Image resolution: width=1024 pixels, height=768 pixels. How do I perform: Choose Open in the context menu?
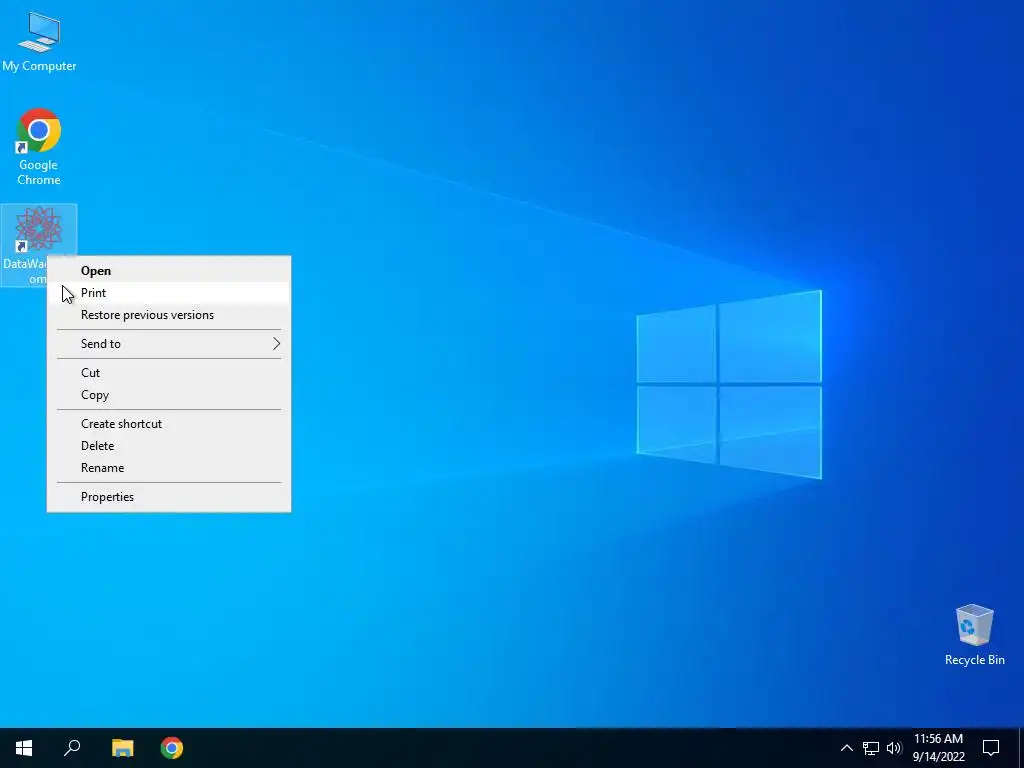(169, 270)
